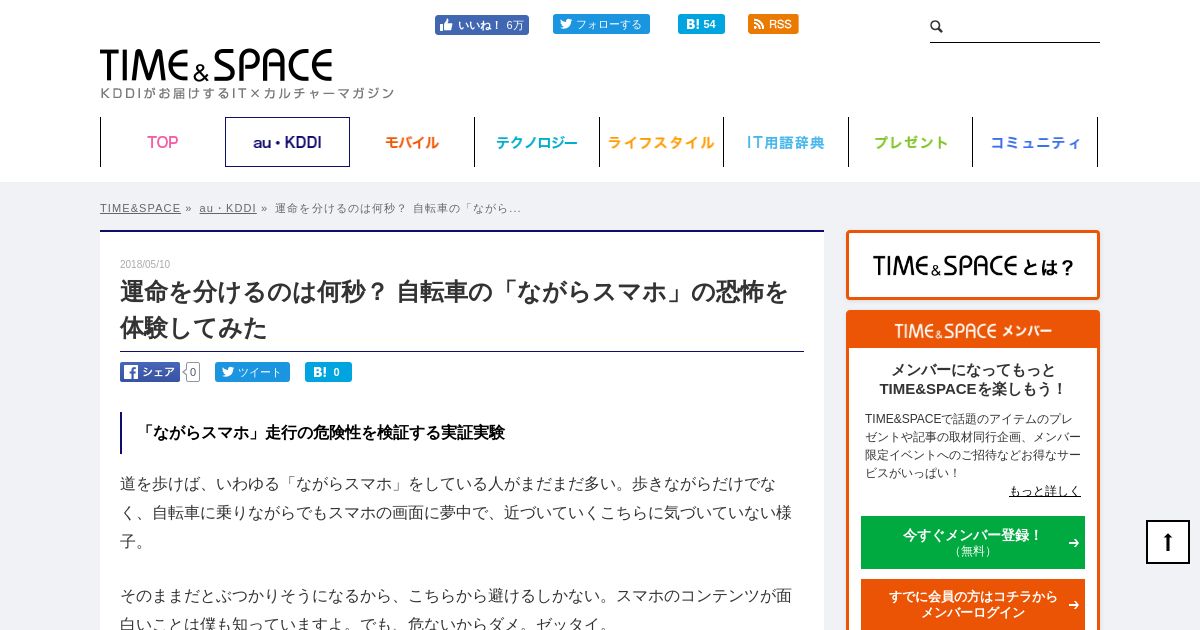Click the Facebook シェア button under title

click(x=150, y=372)
